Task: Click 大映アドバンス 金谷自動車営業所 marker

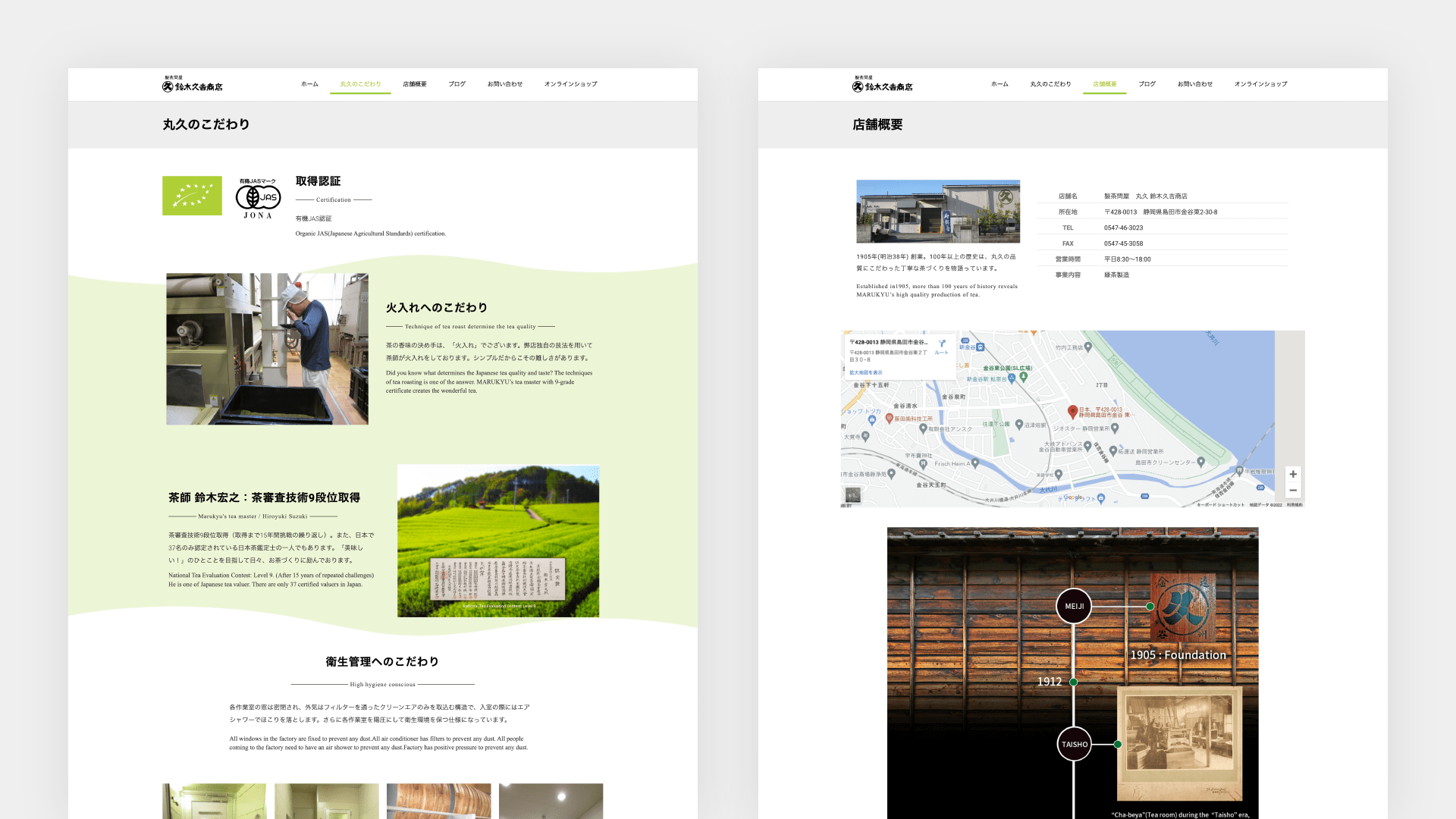Action: tap(1089, 445)
